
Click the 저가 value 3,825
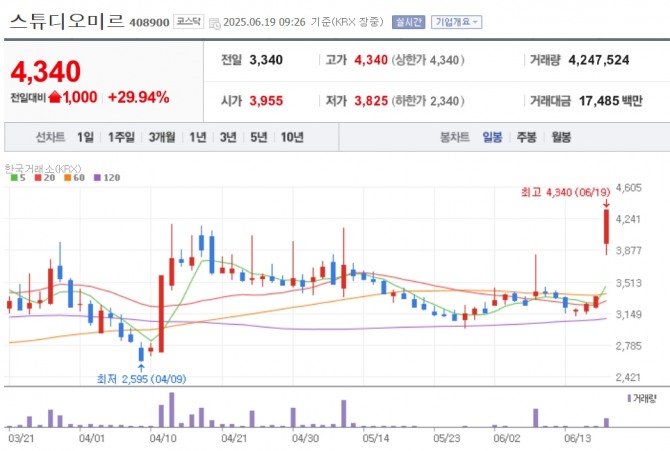(371, 101)
